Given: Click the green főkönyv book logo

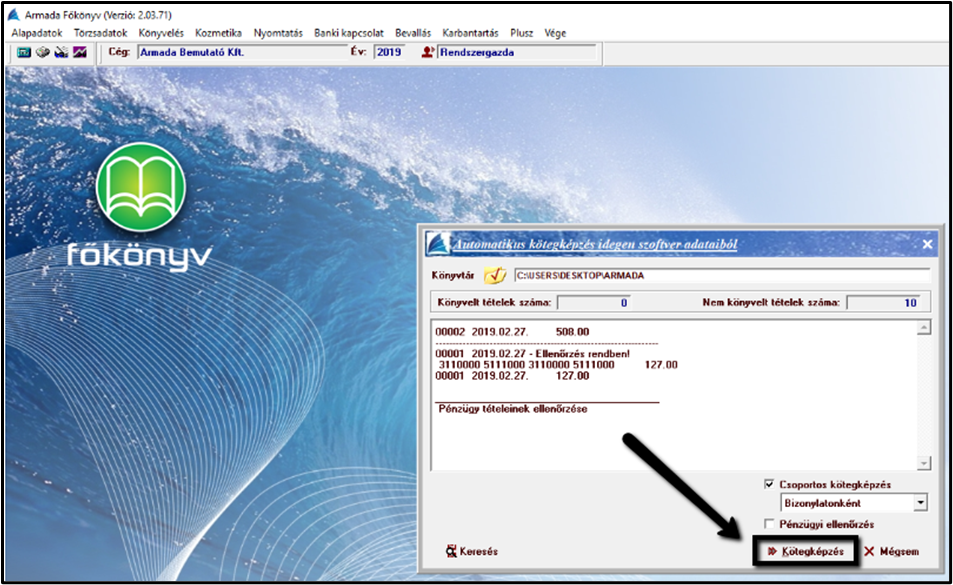Looking at the screenshot, I should [140, 187].
